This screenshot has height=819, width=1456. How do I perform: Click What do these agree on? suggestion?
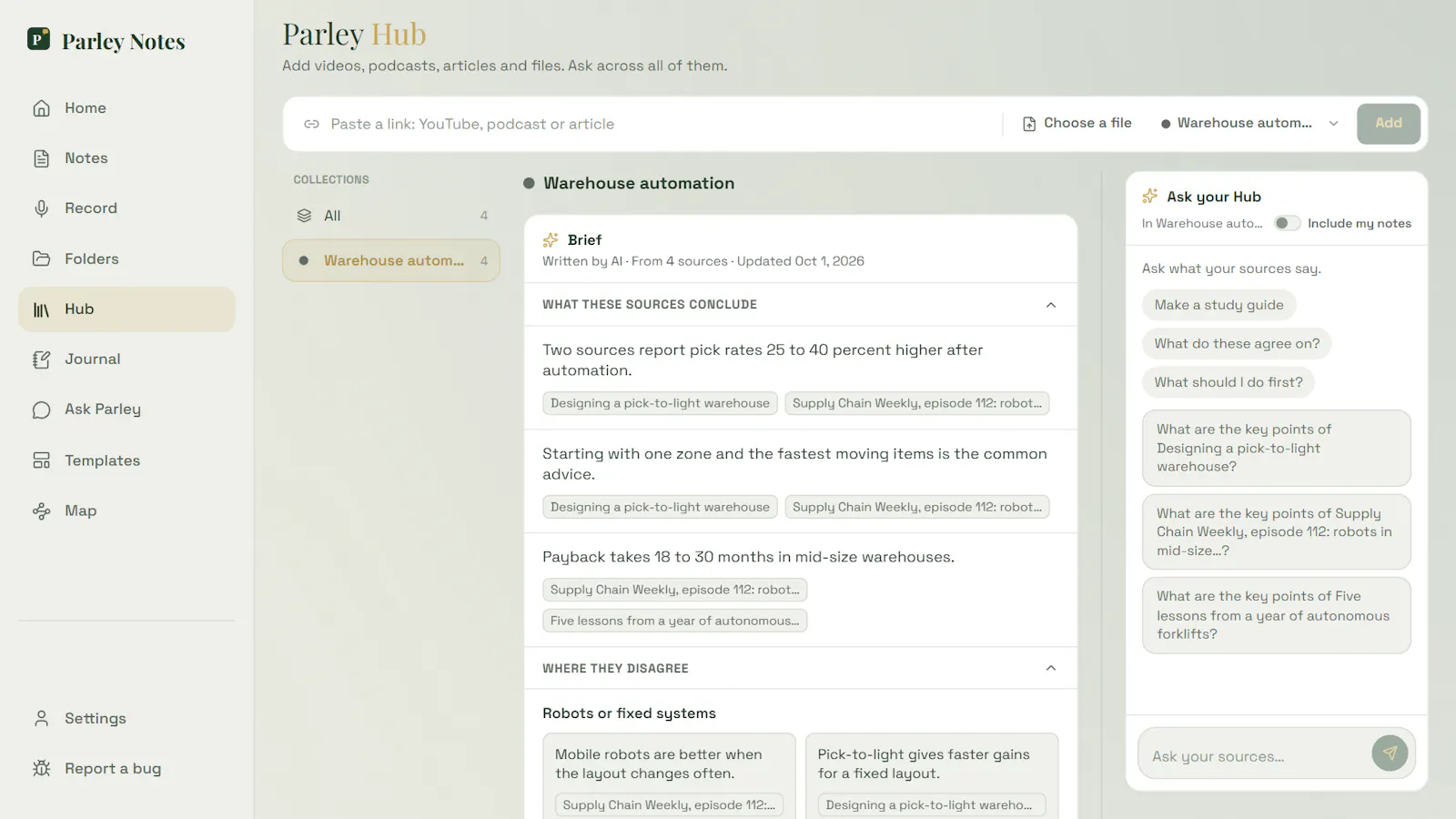pyautogui.click(x=1237, y=343)
